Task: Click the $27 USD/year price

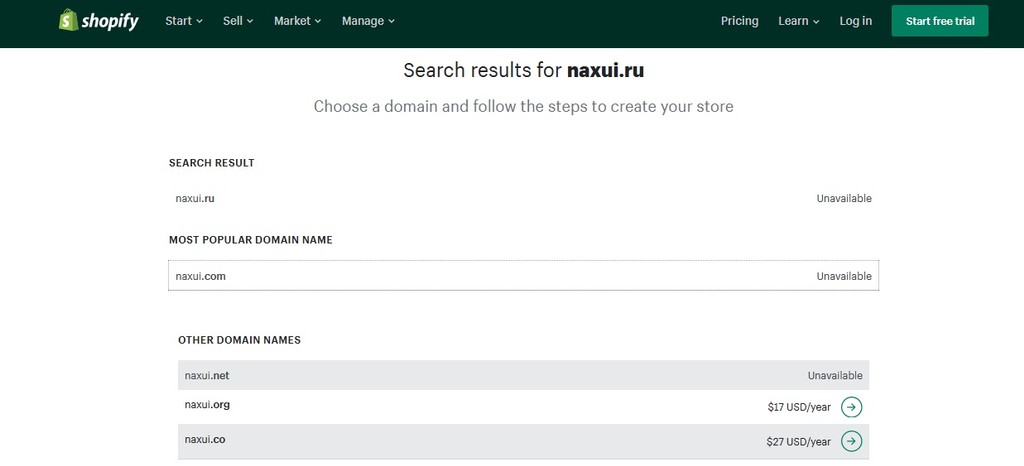Action: [799, 442]
